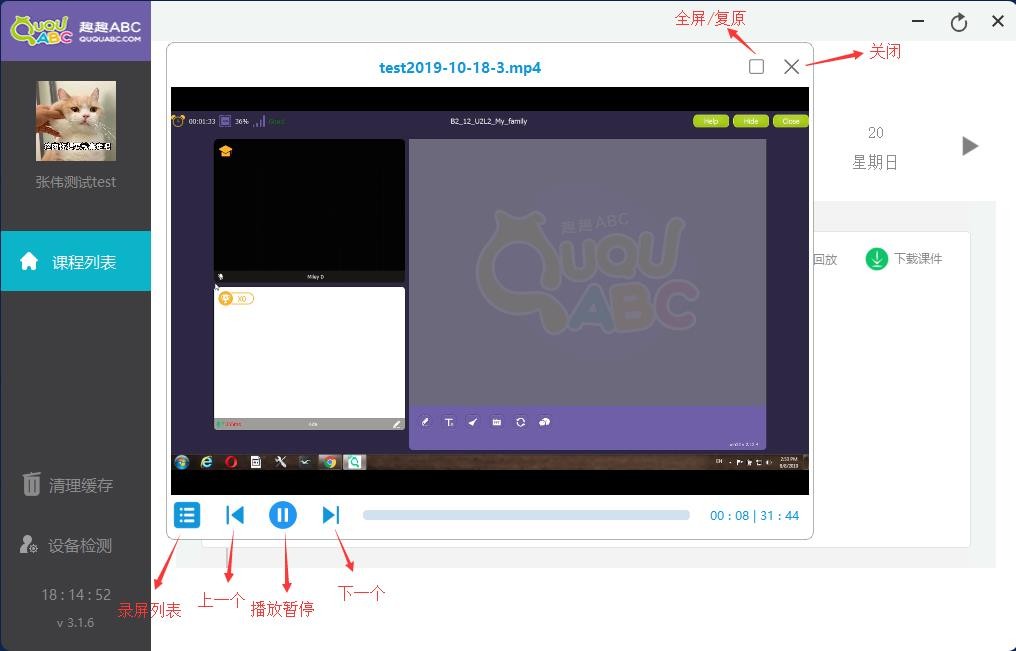Open the recording list in video player
This screenshot has height=651, width=1016.
point(187,515)
